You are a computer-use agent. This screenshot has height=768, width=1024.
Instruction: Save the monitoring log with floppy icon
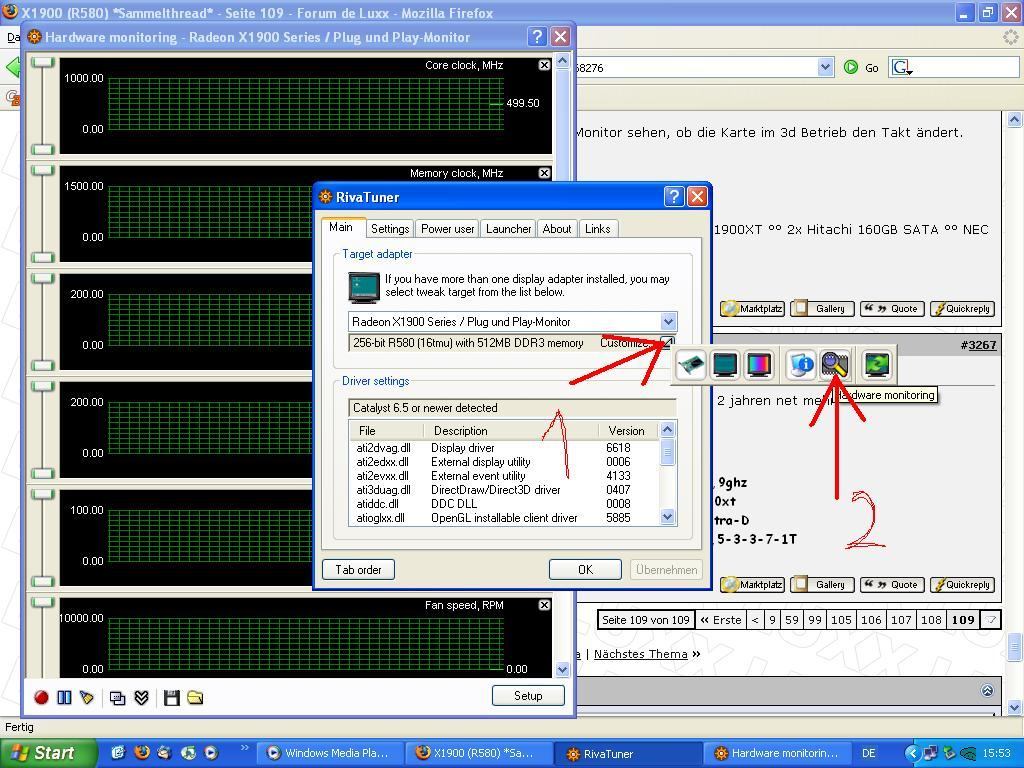[x=172, y=698]
